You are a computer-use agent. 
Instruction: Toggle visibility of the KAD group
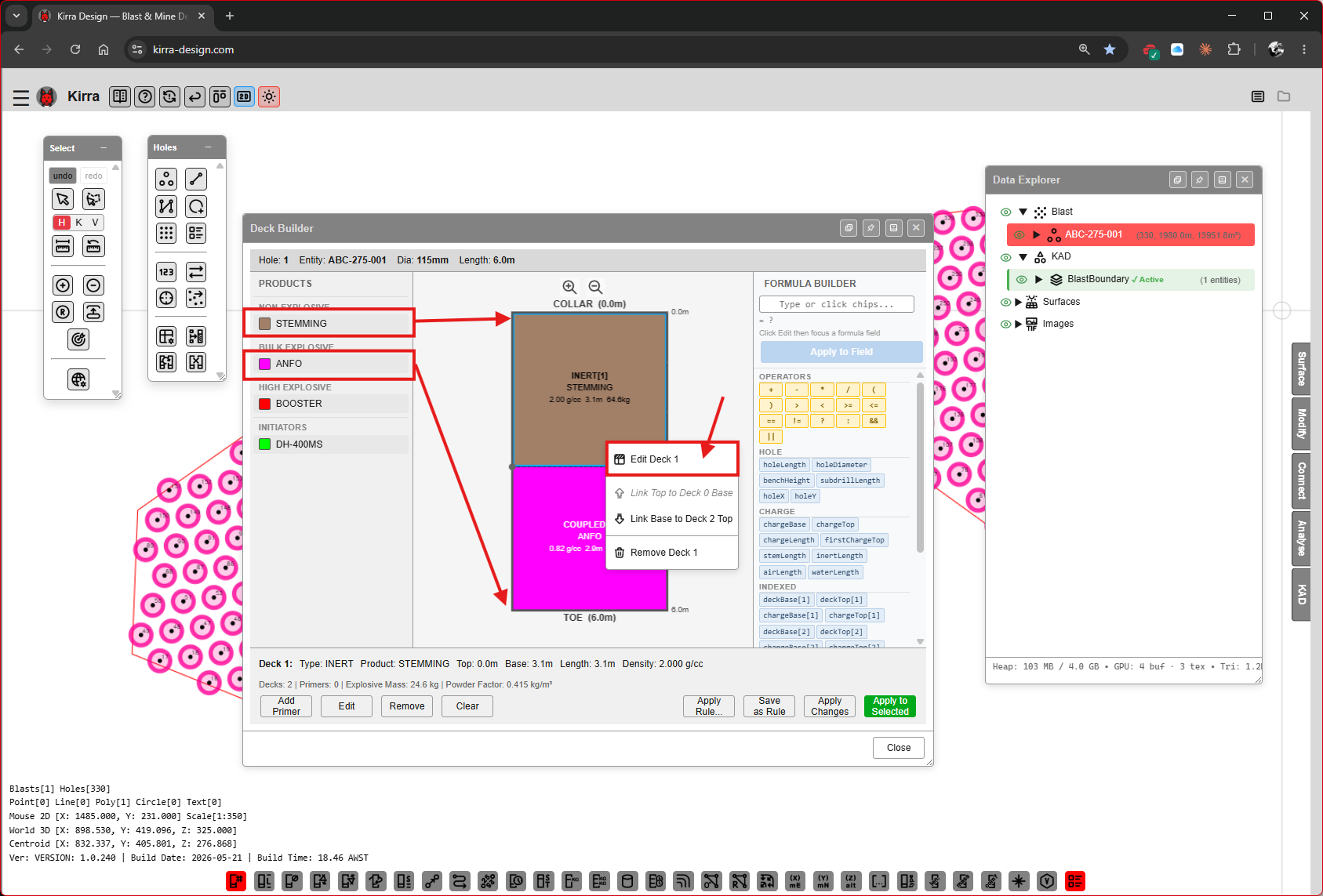coord(1005,257)
